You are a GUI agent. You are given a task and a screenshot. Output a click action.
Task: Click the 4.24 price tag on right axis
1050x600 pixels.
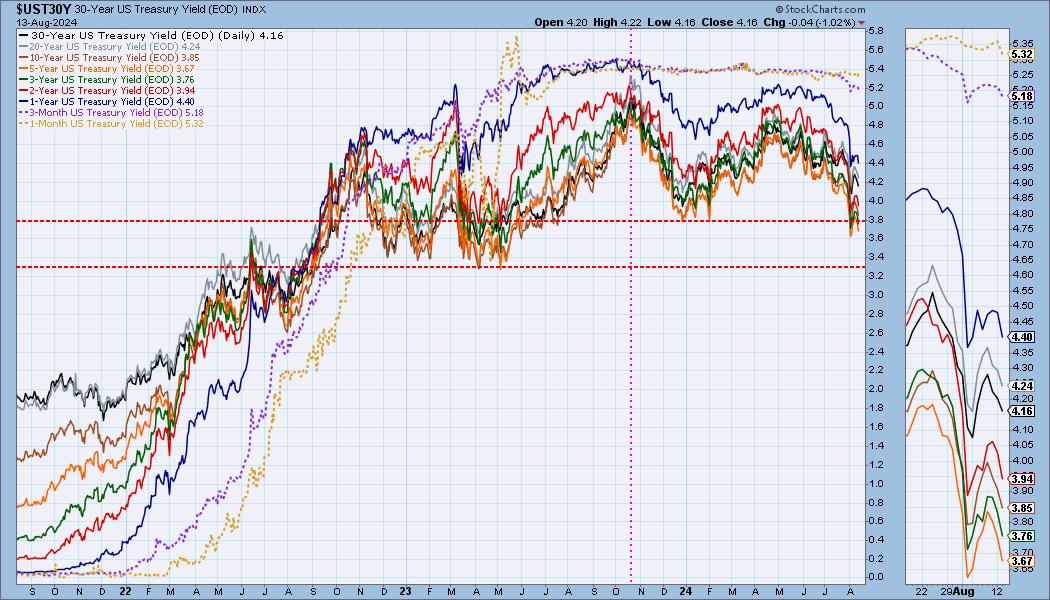pos(1022,386)
